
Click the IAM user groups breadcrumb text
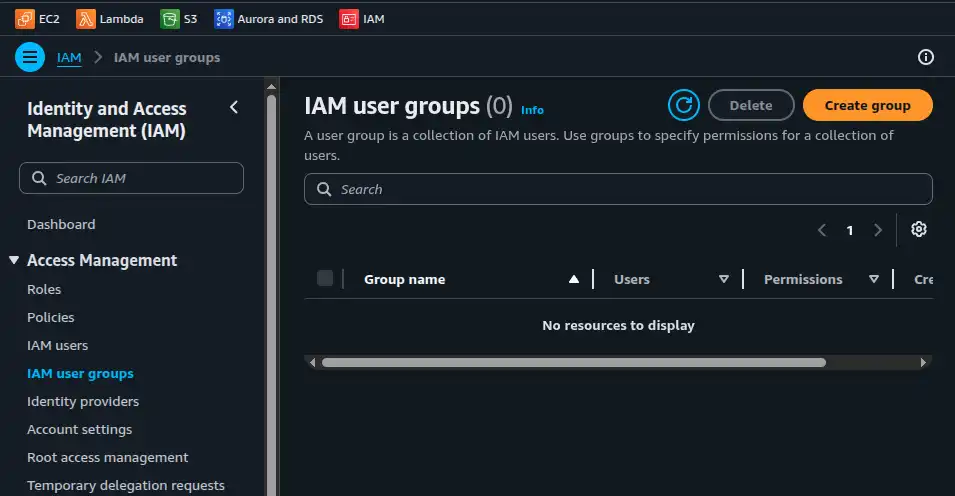167,57
